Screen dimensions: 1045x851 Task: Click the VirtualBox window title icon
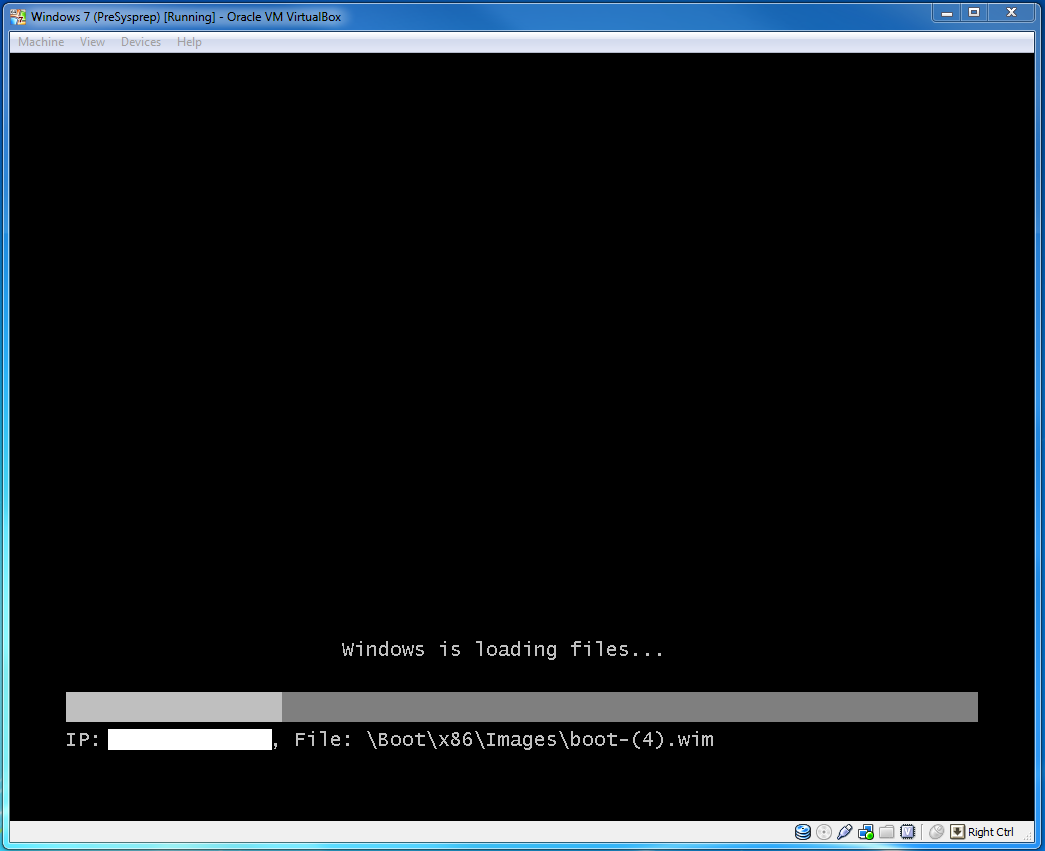tap(18, 17)
